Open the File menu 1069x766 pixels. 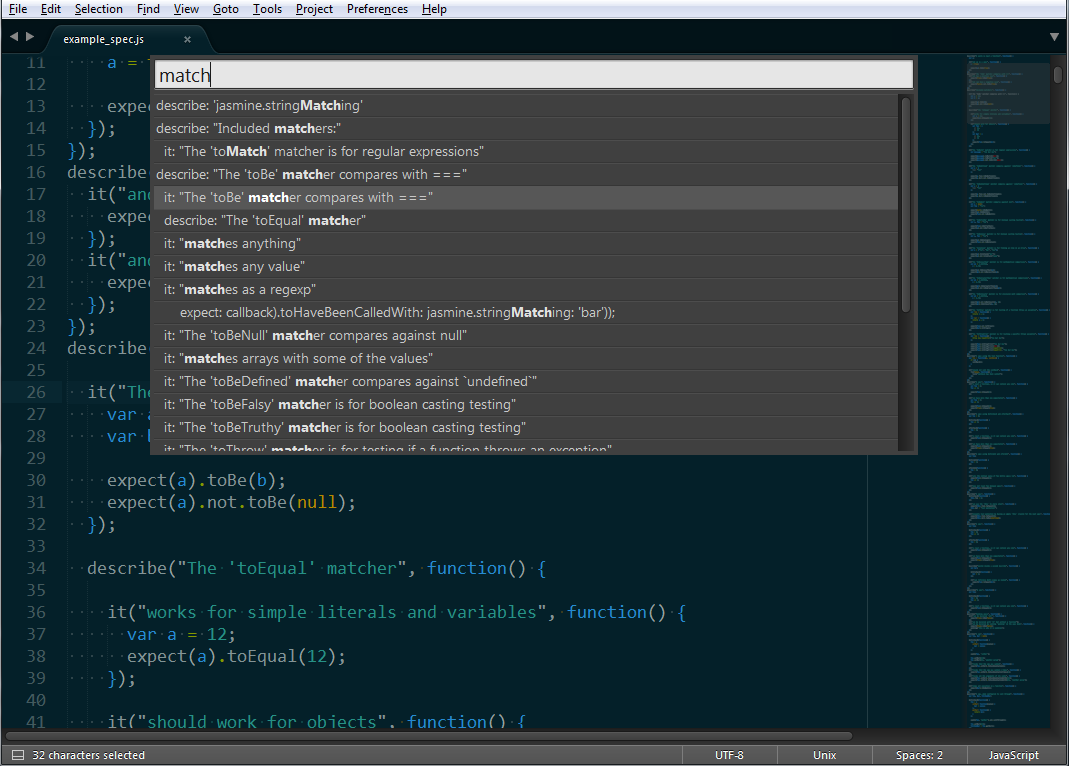18,9
